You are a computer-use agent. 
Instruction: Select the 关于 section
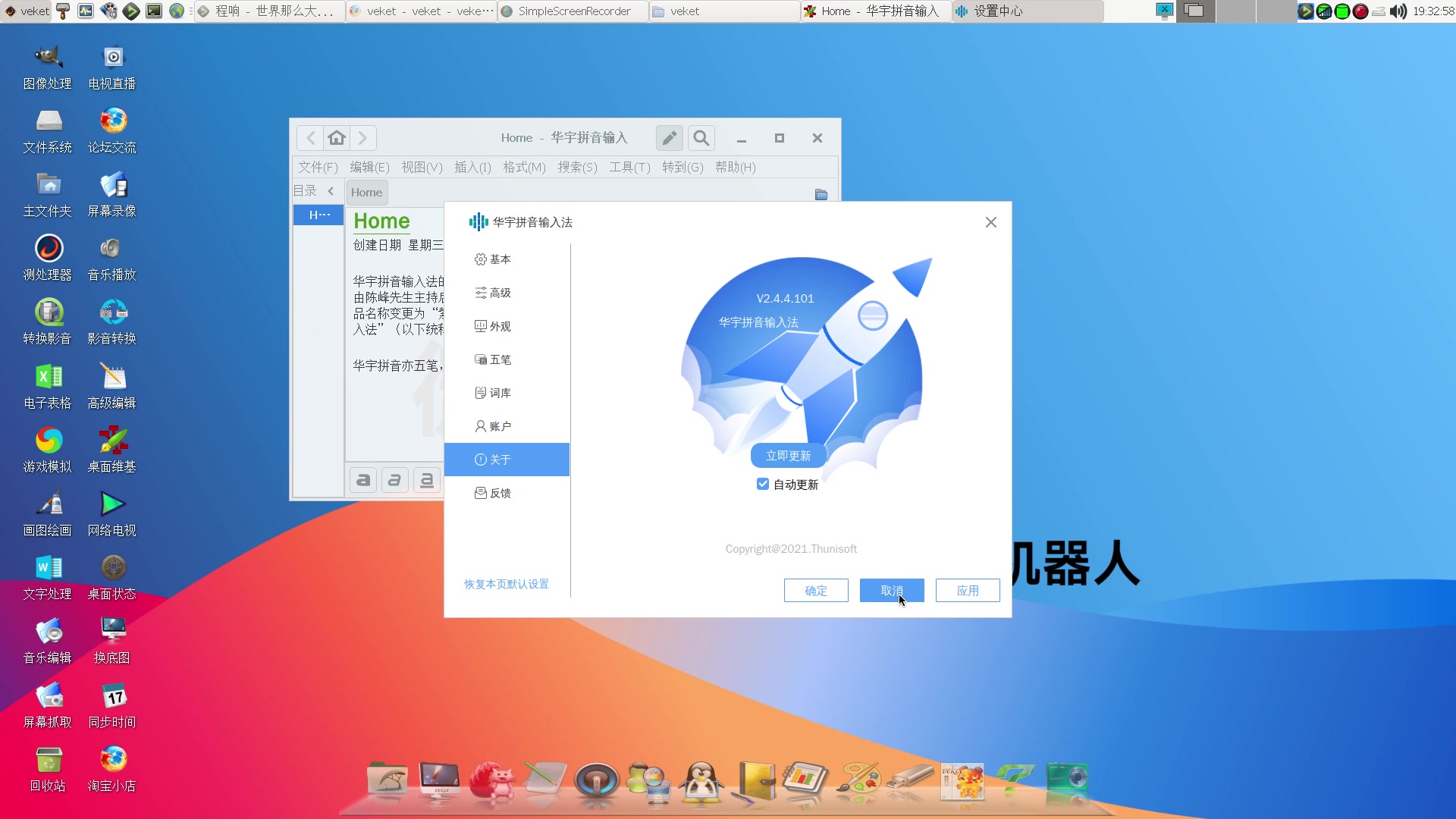point(507,460)
